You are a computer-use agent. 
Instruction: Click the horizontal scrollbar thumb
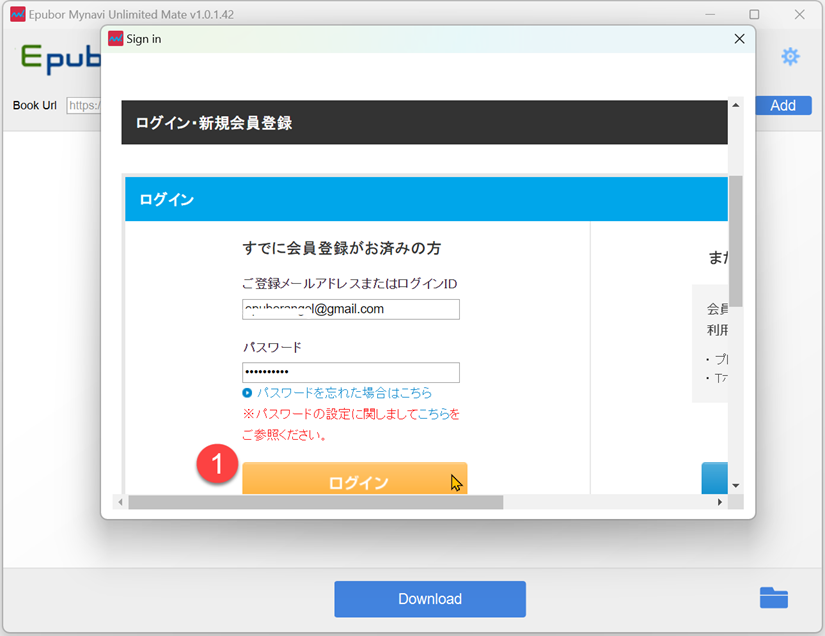(316, 502)
